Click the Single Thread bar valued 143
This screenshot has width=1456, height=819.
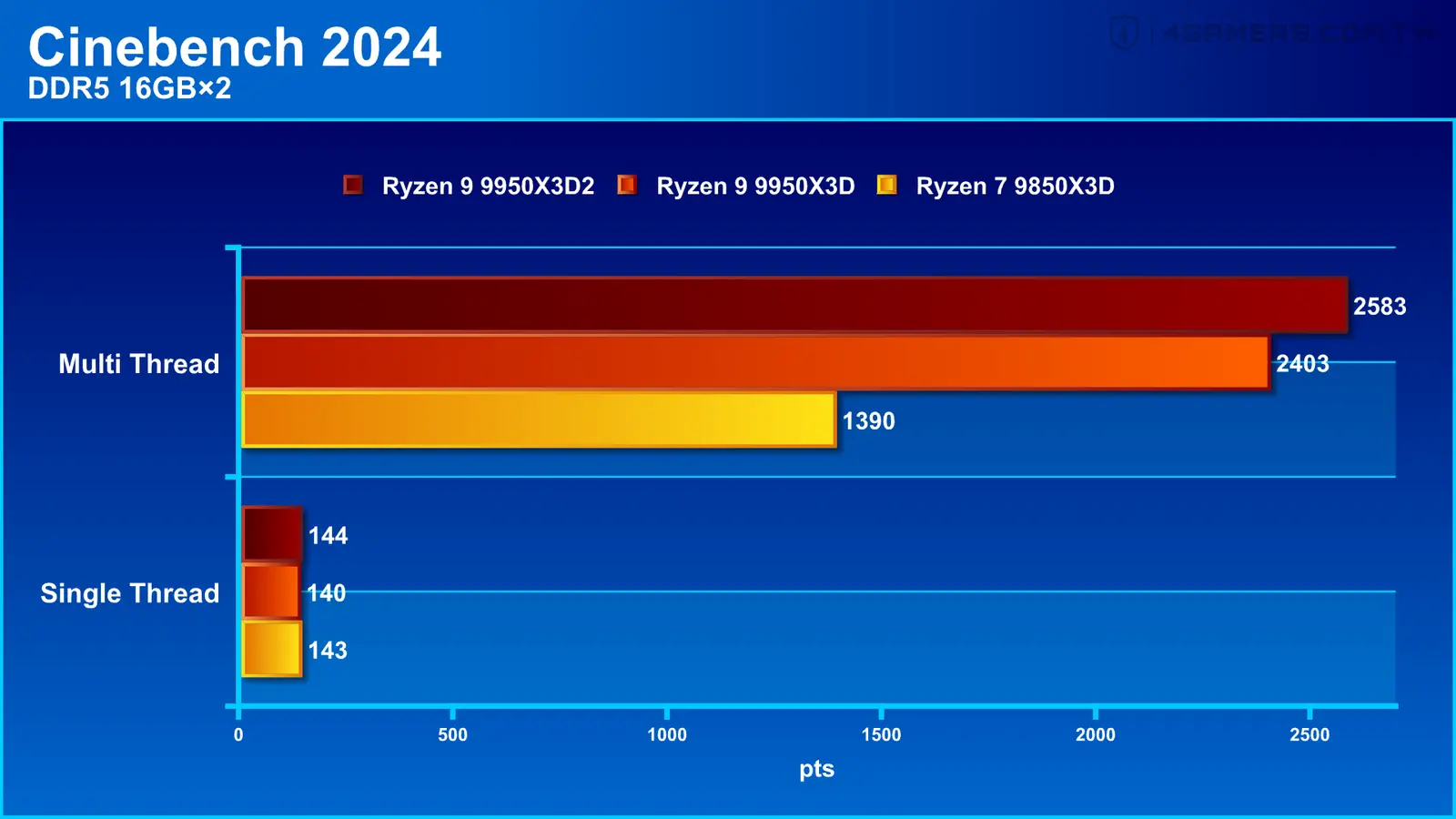pos(271,649)
